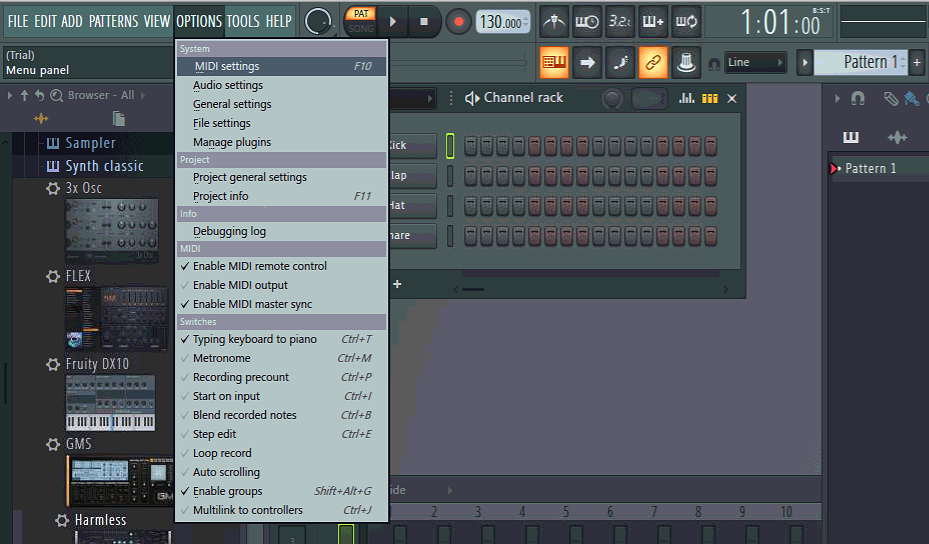This screenshot has width=929, height=544.
Task: Click the piano keys icon in picker
Action: coord(851,137)
